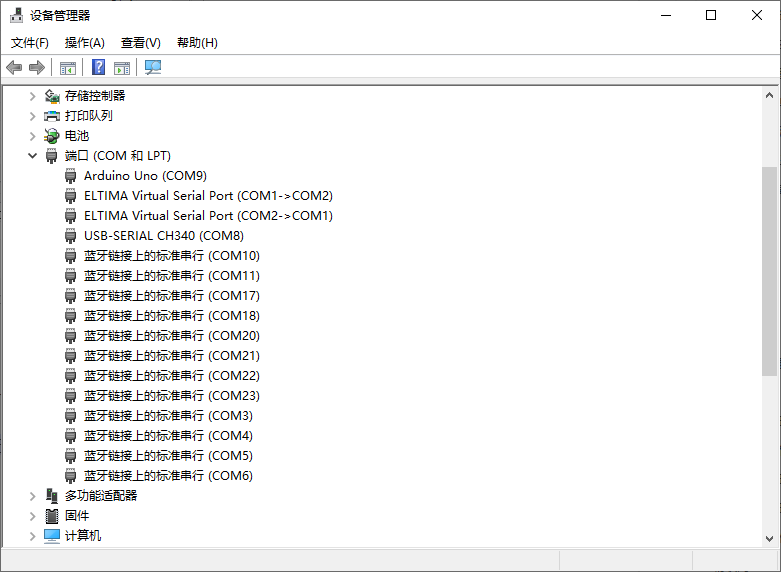Image resolution: width=781 pixels, height=572 pixels.
Task: Click the Ports (COM and LPT) category icon
Action: pyautogui.click(x=51, y=156)
